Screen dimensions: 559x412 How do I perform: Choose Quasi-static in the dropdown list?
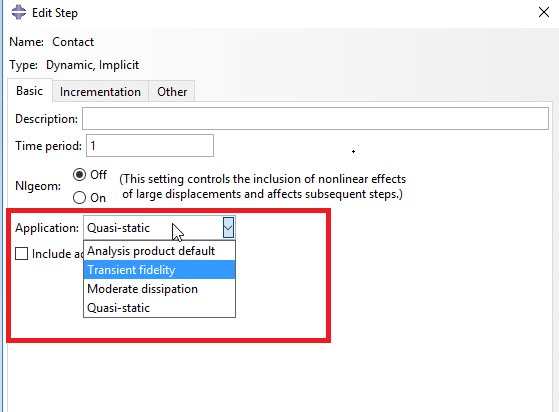coord(159,308)
